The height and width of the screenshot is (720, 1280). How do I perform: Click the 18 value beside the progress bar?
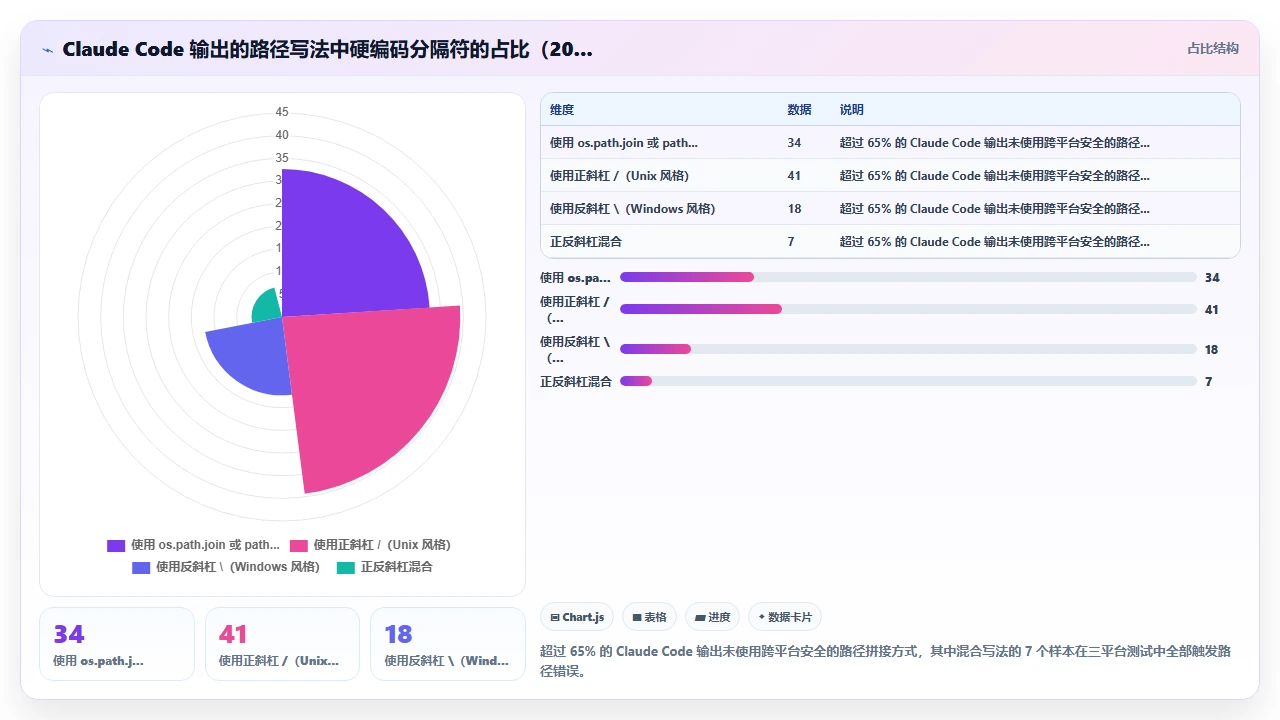[1212, 350]
